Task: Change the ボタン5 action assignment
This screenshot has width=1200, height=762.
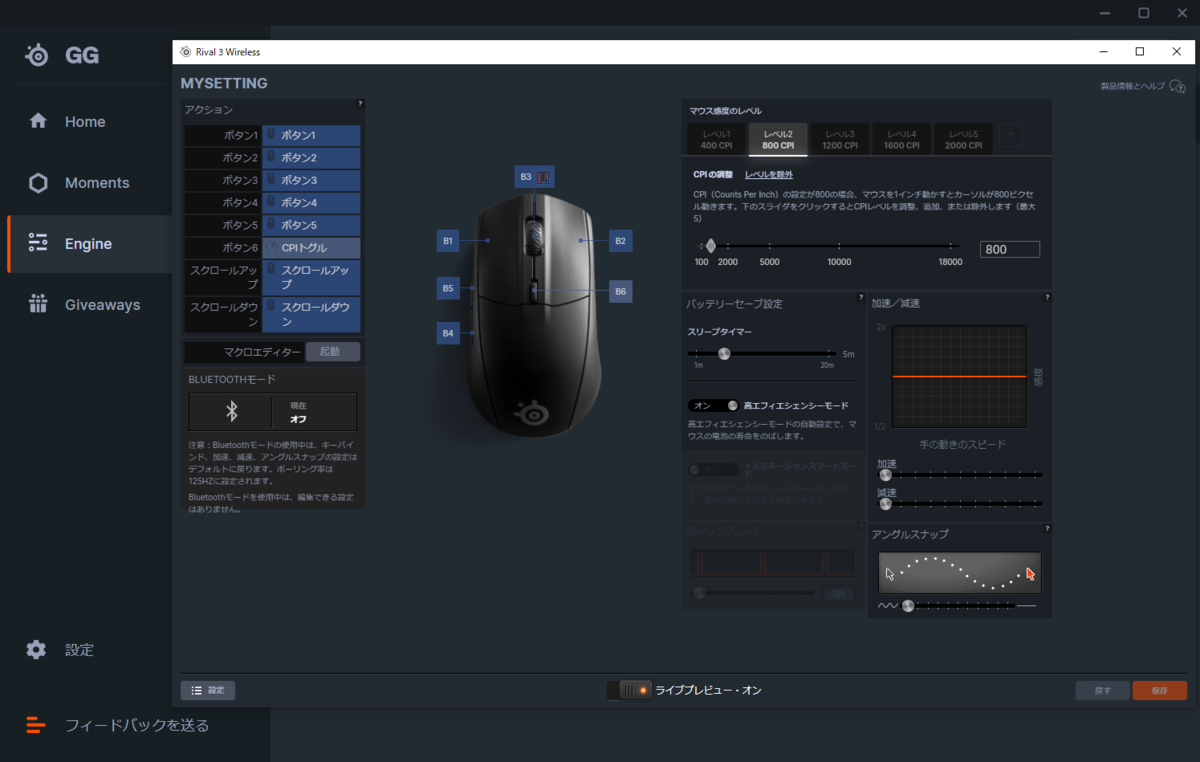Action: [x=311, y=226]
